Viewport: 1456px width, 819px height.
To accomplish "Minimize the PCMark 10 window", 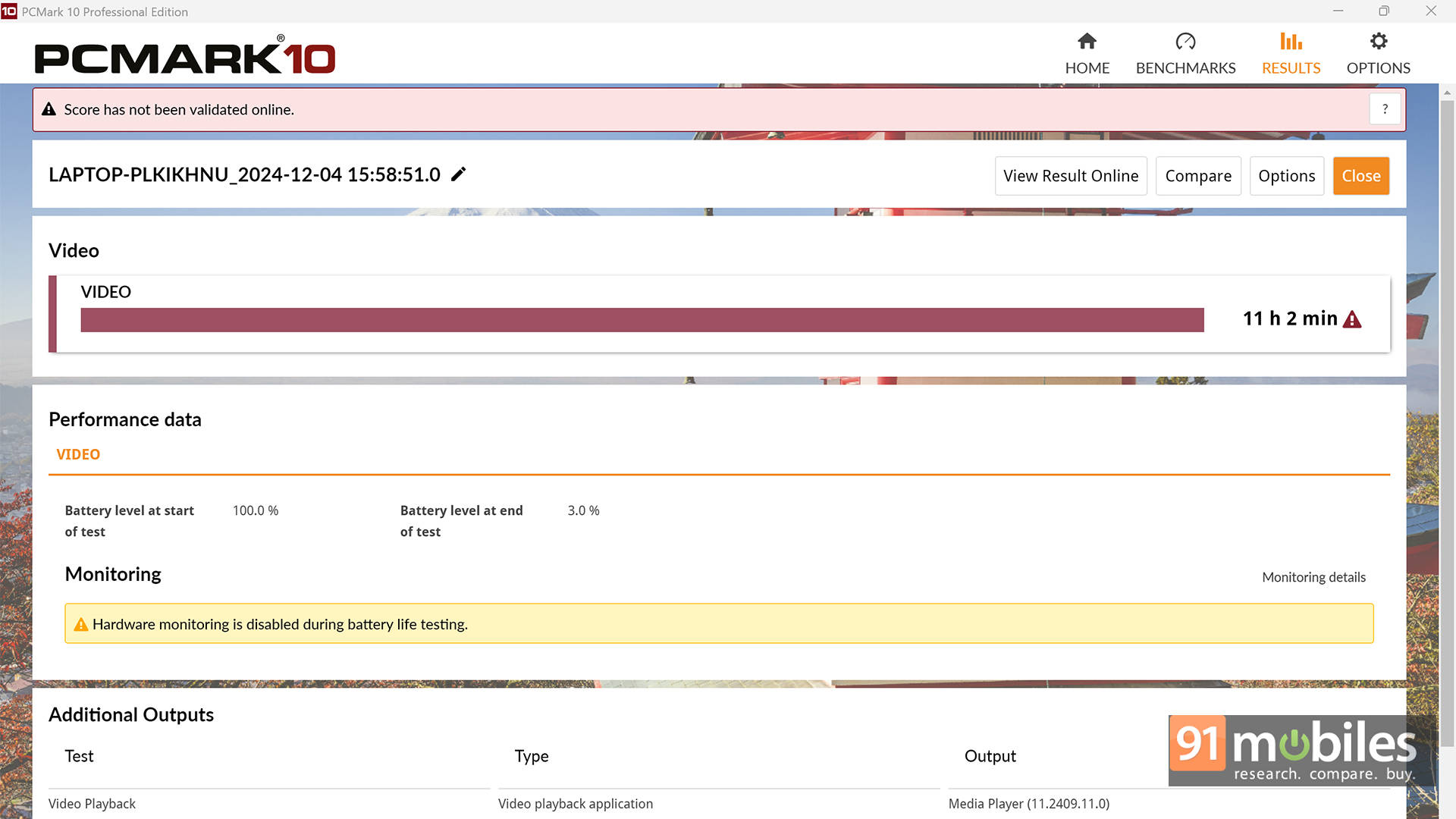I will click(1338, 11).
